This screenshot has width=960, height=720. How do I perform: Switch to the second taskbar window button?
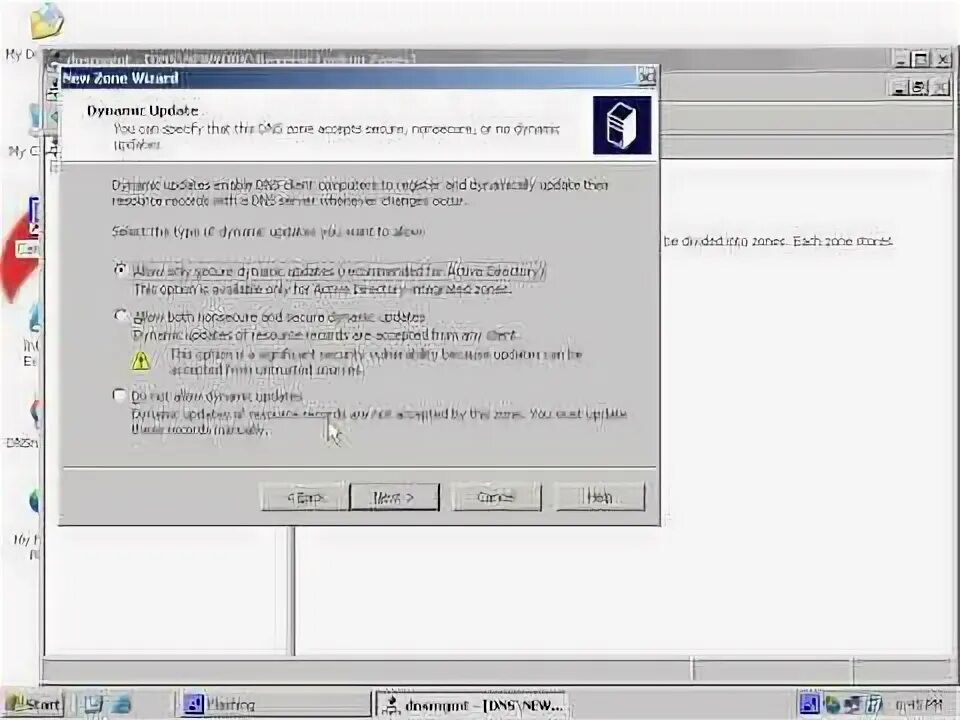point(276,704)
